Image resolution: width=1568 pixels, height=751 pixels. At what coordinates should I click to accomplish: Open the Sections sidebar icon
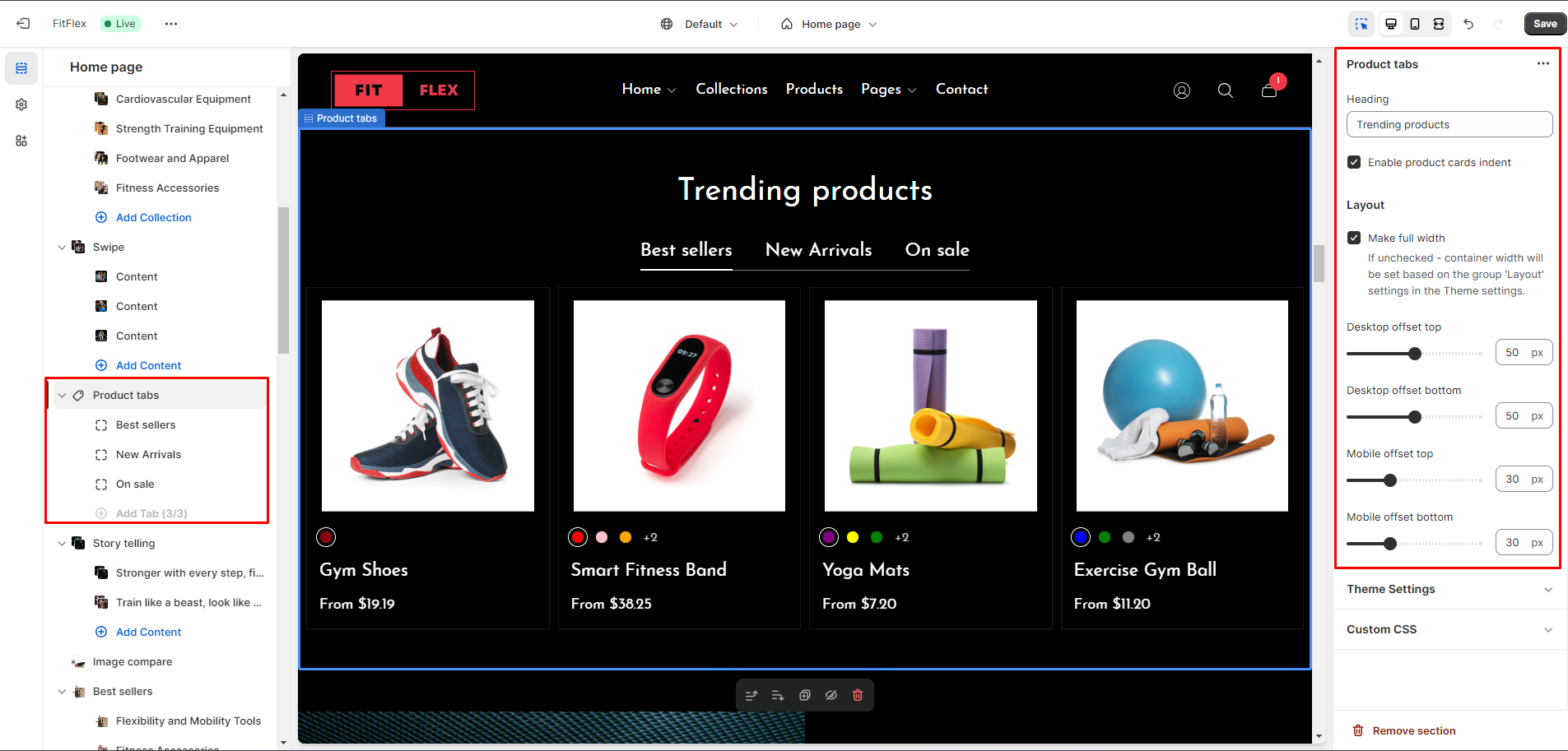point(21,68)
